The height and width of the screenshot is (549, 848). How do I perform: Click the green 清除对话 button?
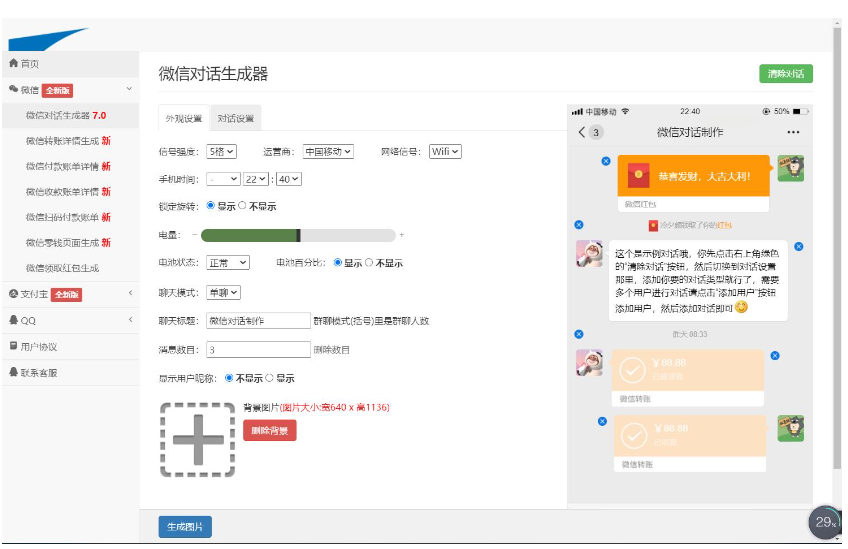786,74
